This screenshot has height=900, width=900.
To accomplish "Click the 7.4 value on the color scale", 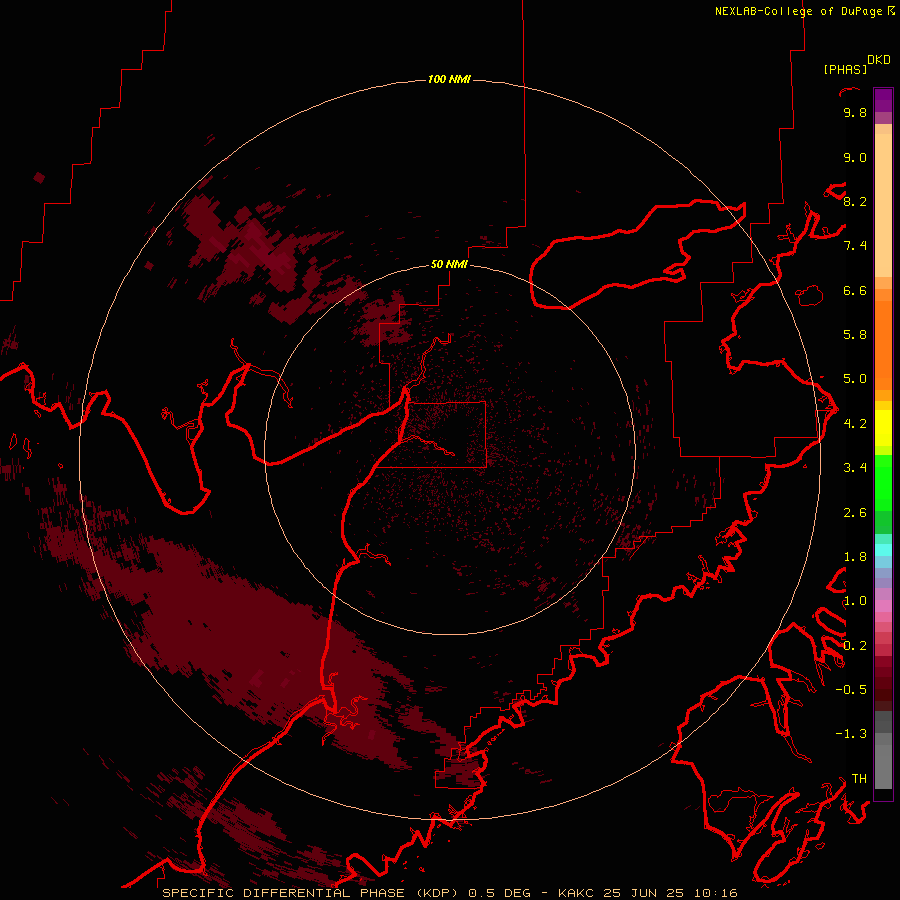I will pyautogui.click(x=855, y=246).
